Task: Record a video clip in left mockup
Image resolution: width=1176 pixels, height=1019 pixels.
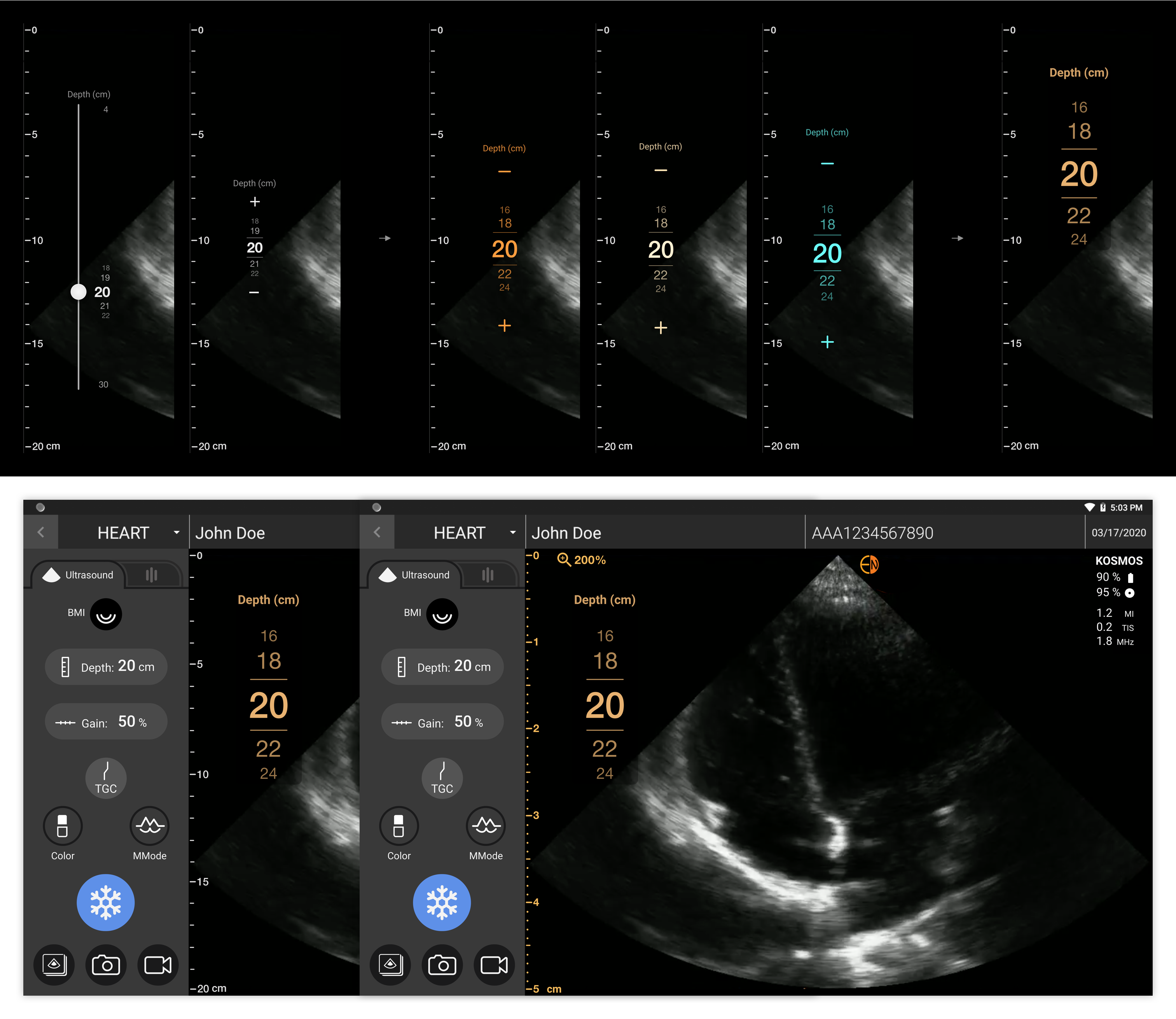Action: click(158, 965)
